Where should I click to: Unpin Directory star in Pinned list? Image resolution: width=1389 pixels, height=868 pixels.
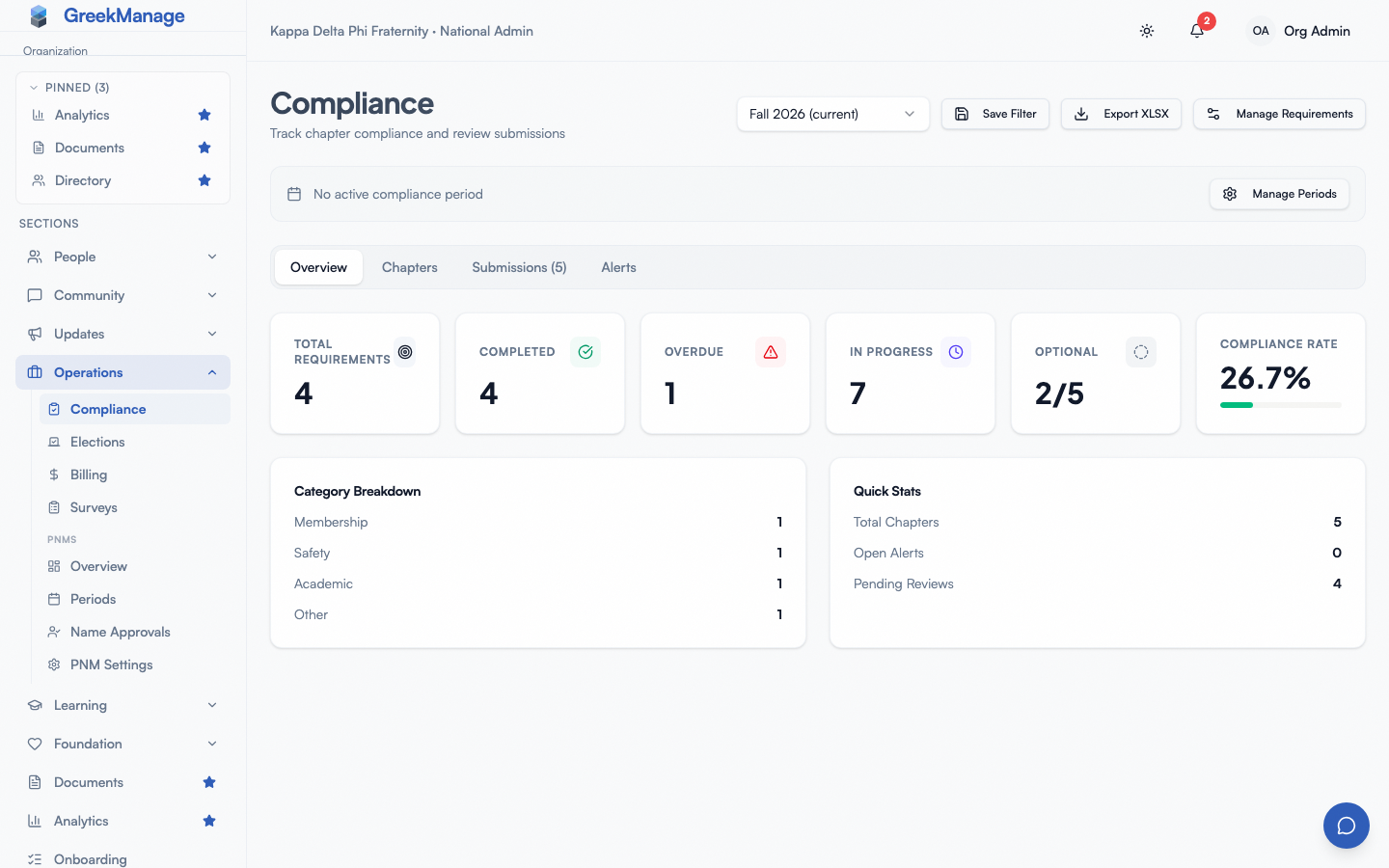pos(204,180)
